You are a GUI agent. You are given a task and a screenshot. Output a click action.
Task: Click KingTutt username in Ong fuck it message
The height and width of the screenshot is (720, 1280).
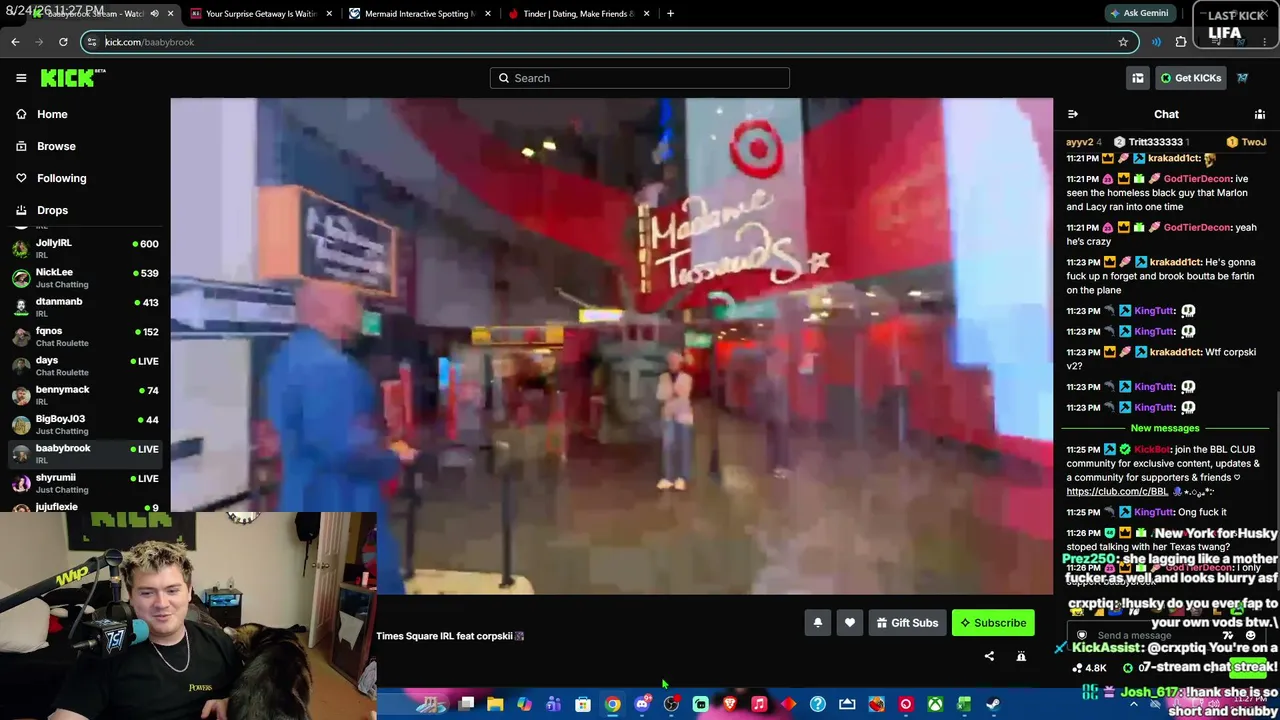1154,512
